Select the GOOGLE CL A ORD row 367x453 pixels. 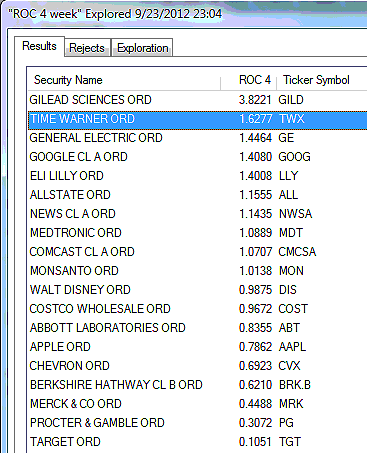(x=198, y=157)
